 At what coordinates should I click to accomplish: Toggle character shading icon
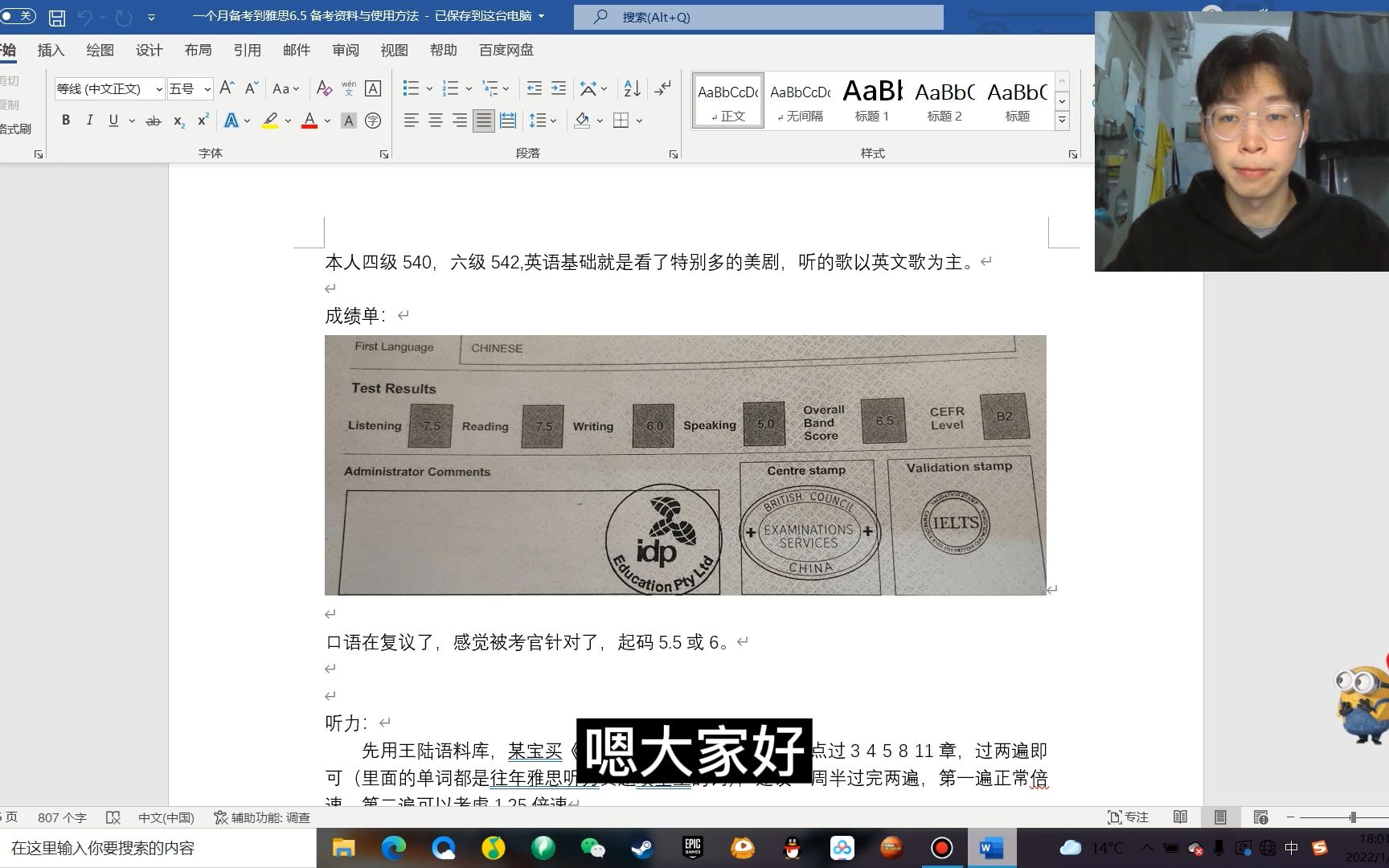click(x=348, y=121)
